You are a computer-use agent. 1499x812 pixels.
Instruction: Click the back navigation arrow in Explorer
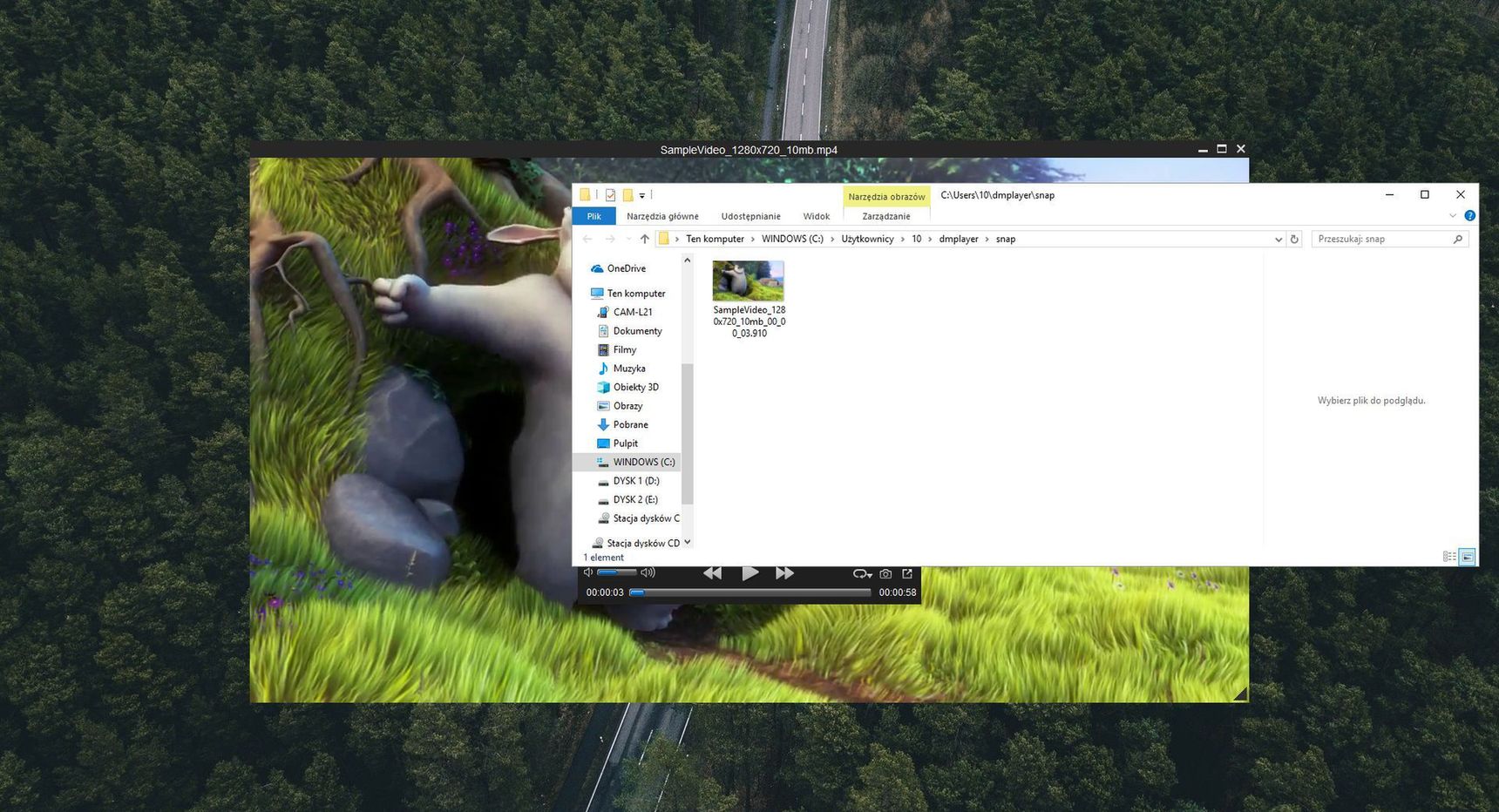(587, 239)
